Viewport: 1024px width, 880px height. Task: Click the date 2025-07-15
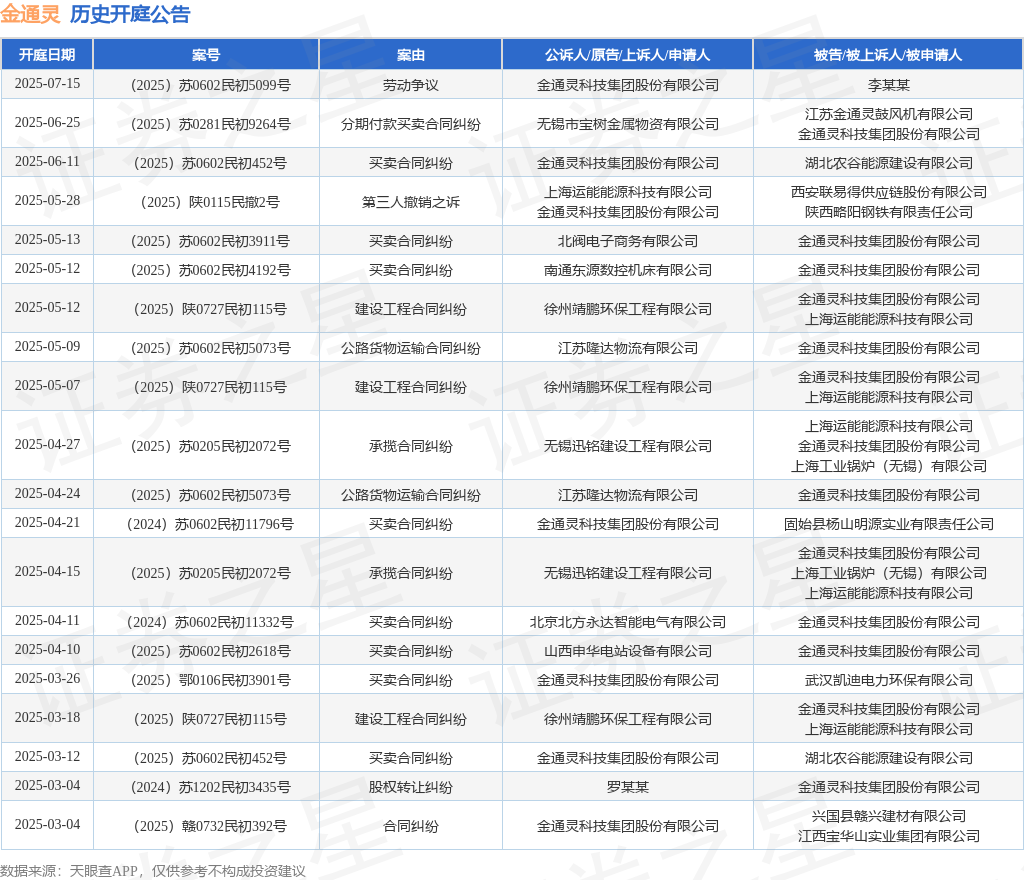point(47,84)
